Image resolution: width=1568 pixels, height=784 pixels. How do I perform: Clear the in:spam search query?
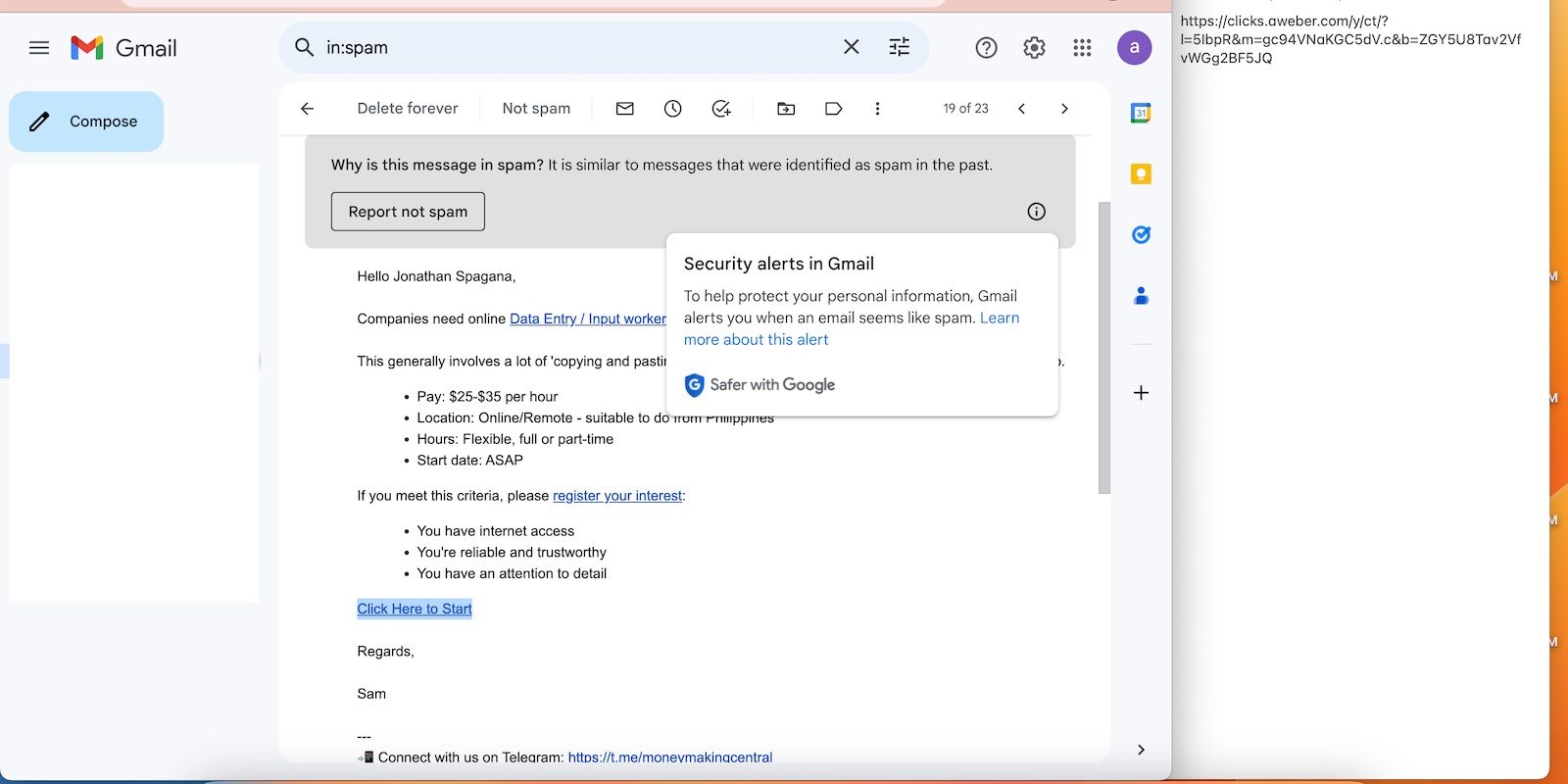click(851, 47)
